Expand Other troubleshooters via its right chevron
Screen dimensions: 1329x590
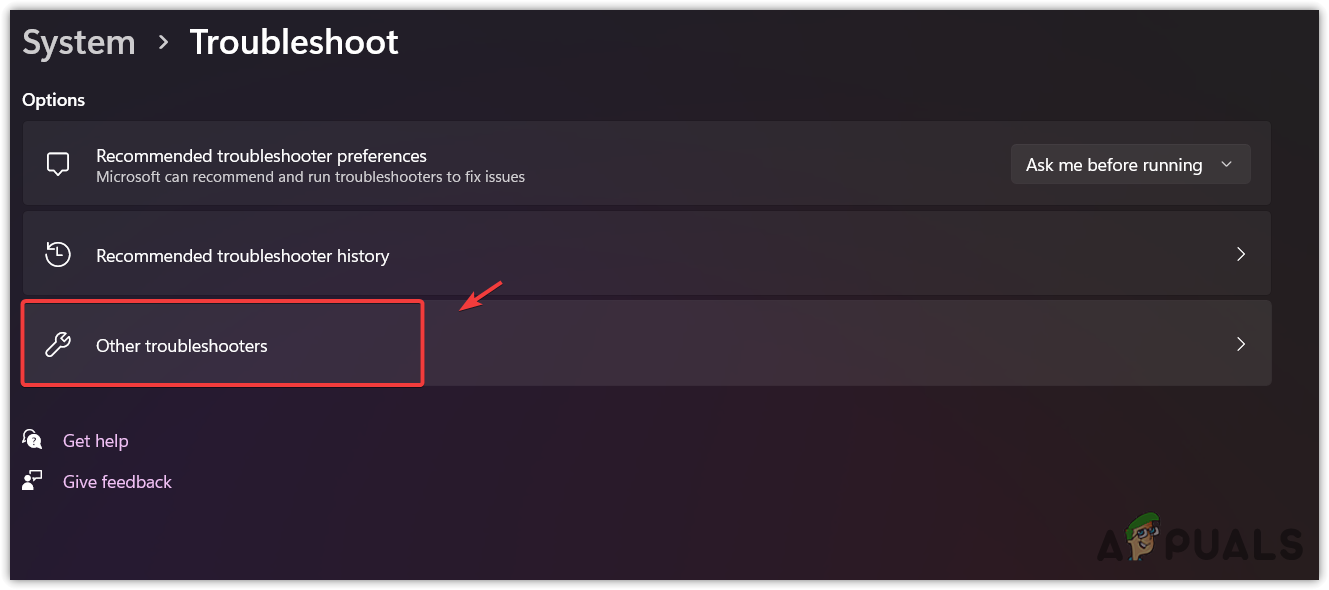[x=1241, y=344]
